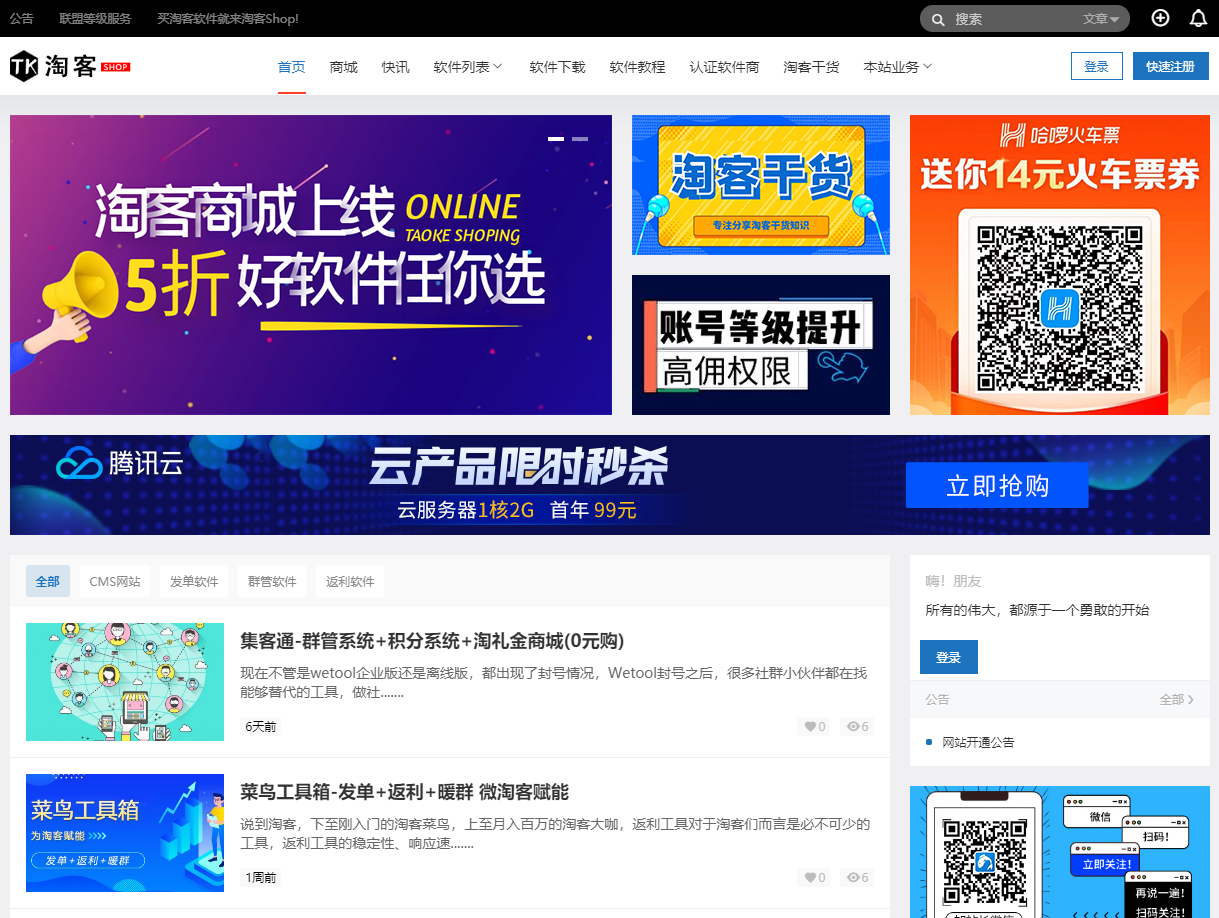1219x918 pixels.
Task: Open 淘客干货 nav item
Action: (x=811, y=67)
